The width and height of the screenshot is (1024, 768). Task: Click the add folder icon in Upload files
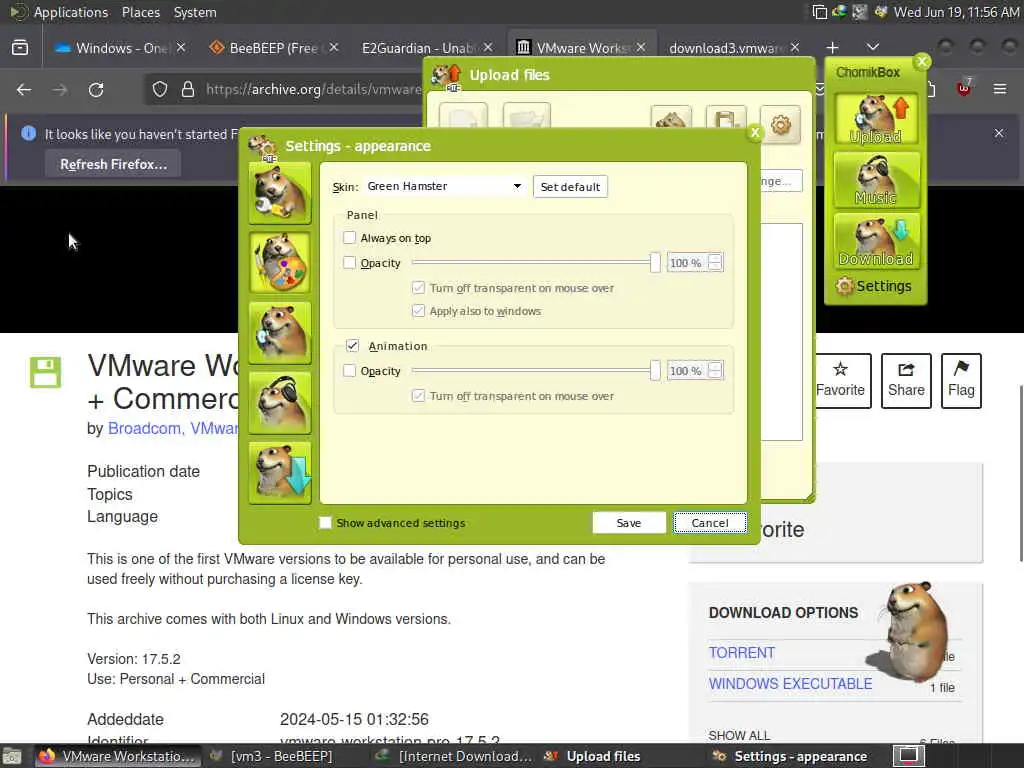[x=526, y=116]
